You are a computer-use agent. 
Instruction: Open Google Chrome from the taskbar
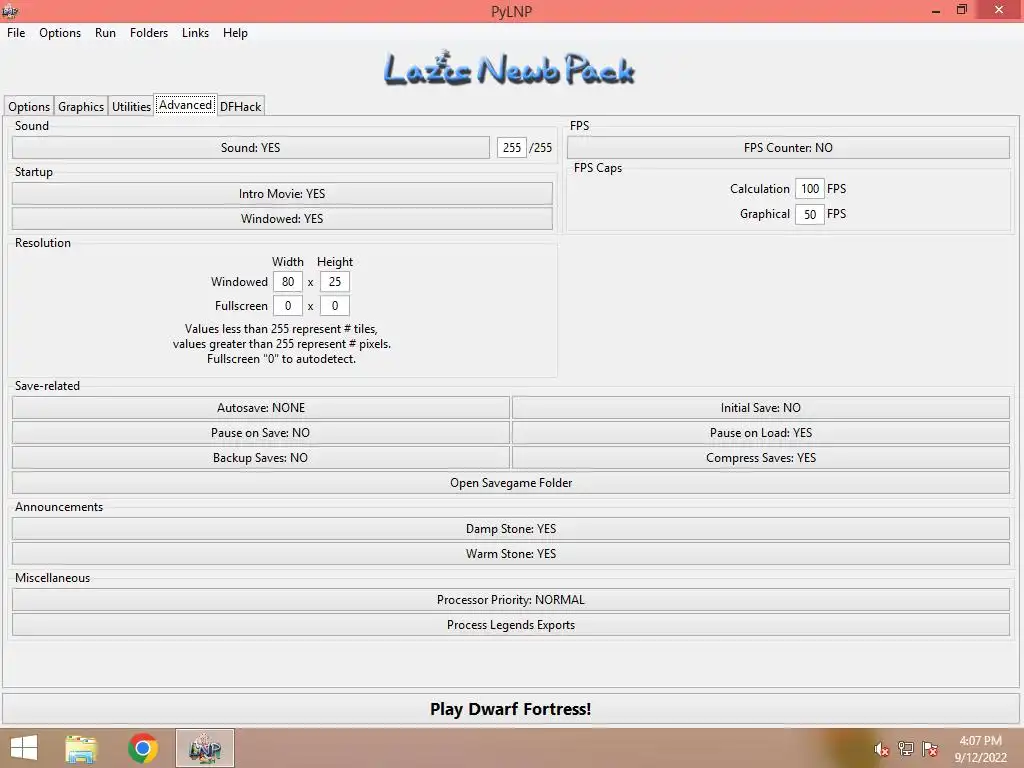pos(143,748)
